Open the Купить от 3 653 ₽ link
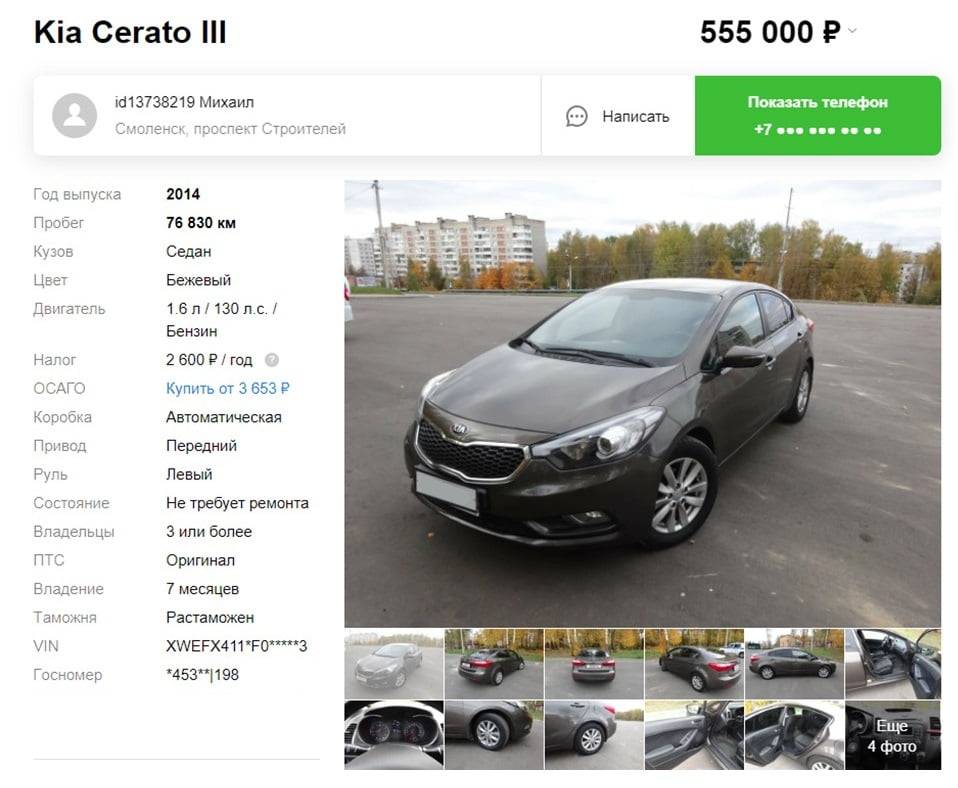 [x=228, y=389]
